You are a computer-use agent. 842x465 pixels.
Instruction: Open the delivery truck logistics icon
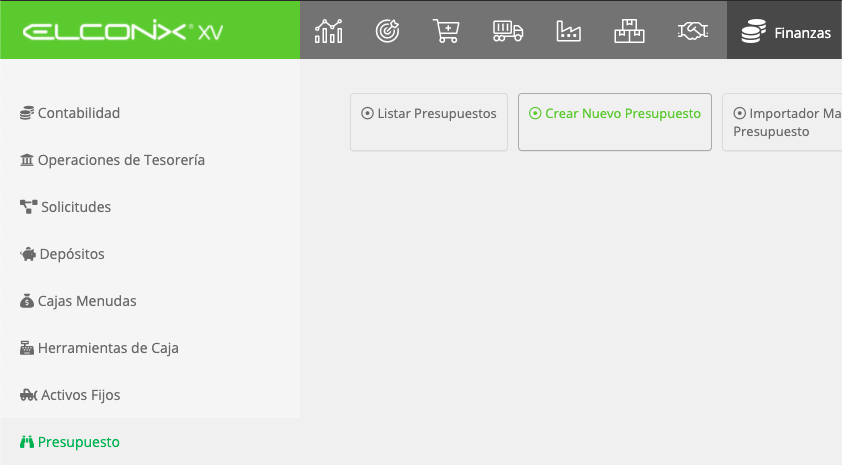[x=507, y=31]
